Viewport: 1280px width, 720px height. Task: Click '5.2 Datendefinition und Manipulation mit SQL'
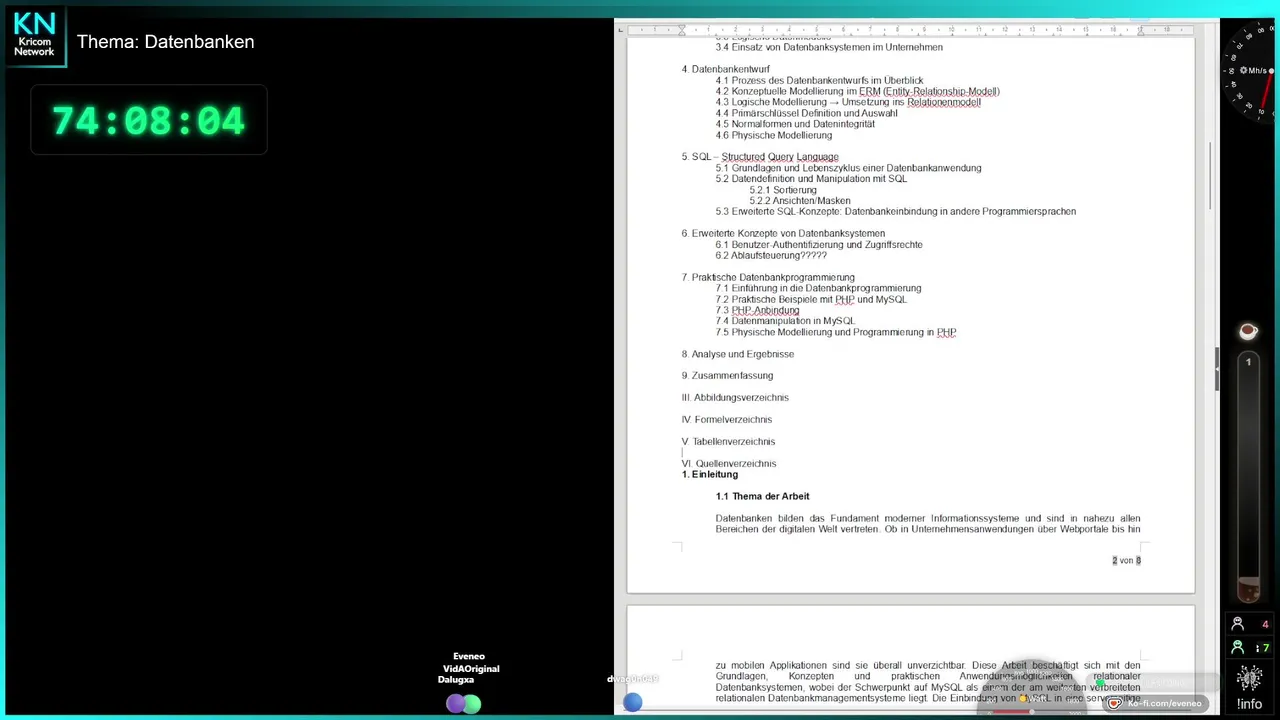click(x=811, y=179)
